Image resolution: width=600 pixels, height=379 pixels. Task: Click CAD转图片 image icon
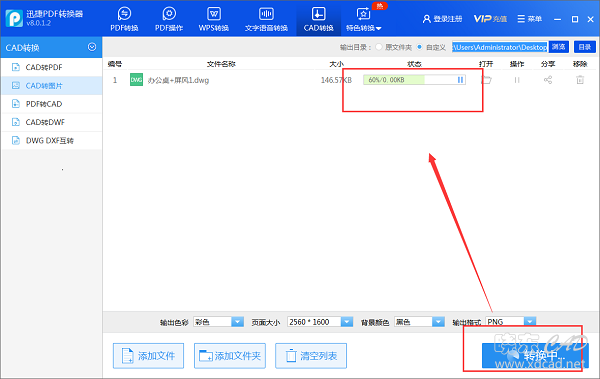pos(16,86)
